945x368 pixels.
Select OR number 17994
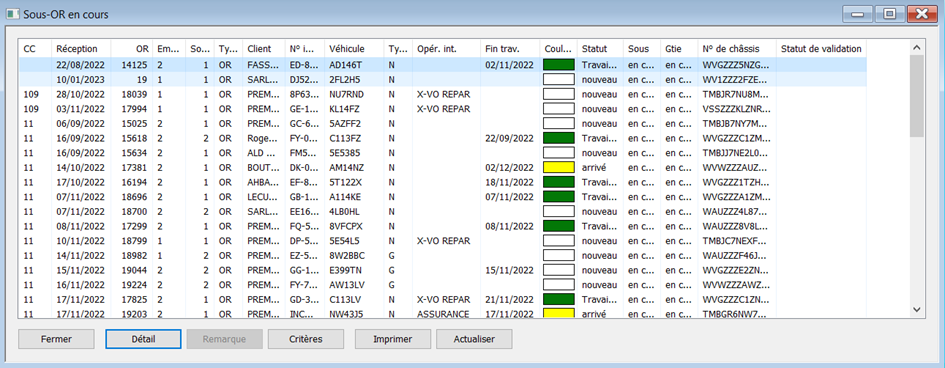[134, 109]
